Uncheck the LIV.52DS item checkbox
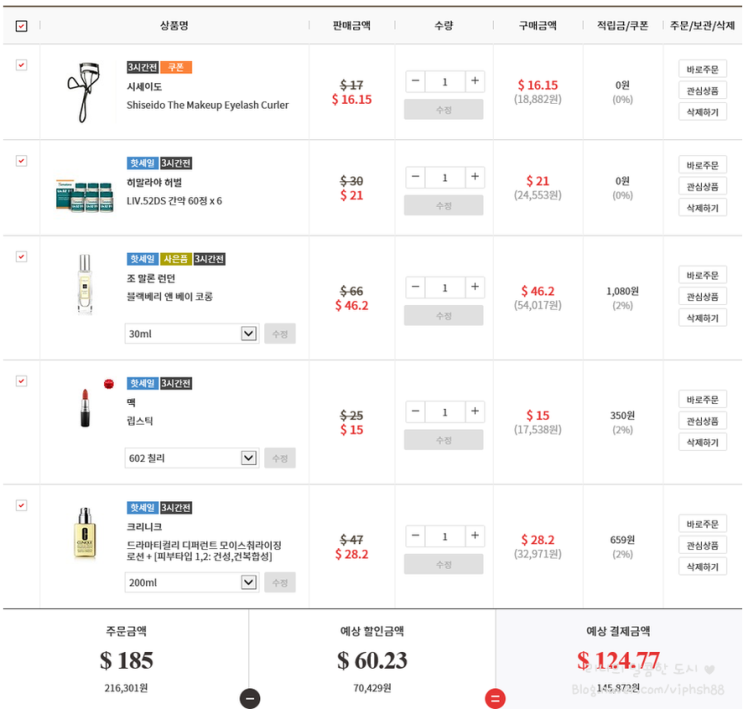 (21, 161)
